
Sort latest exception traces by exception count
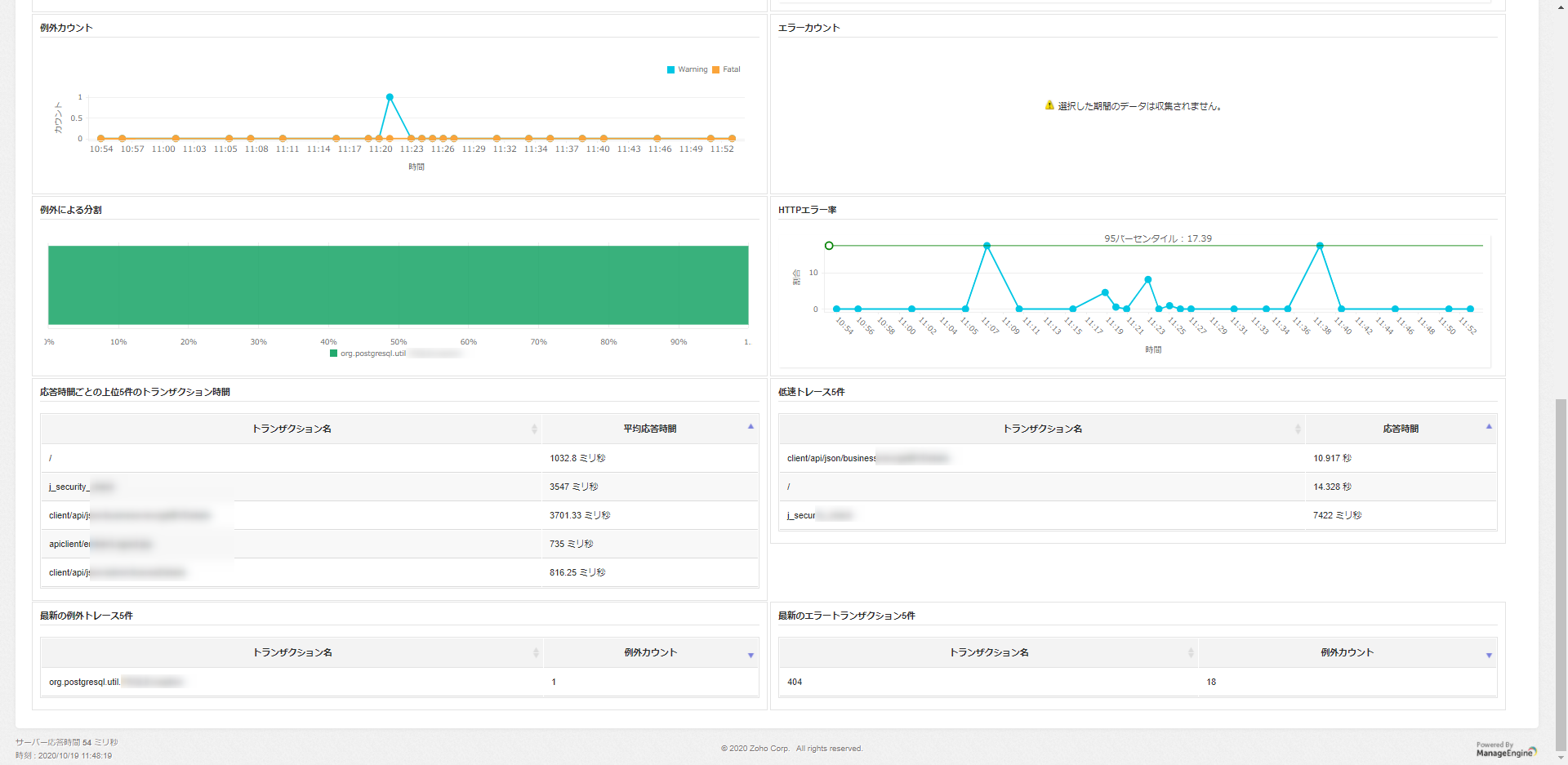(x=751, y=655)
